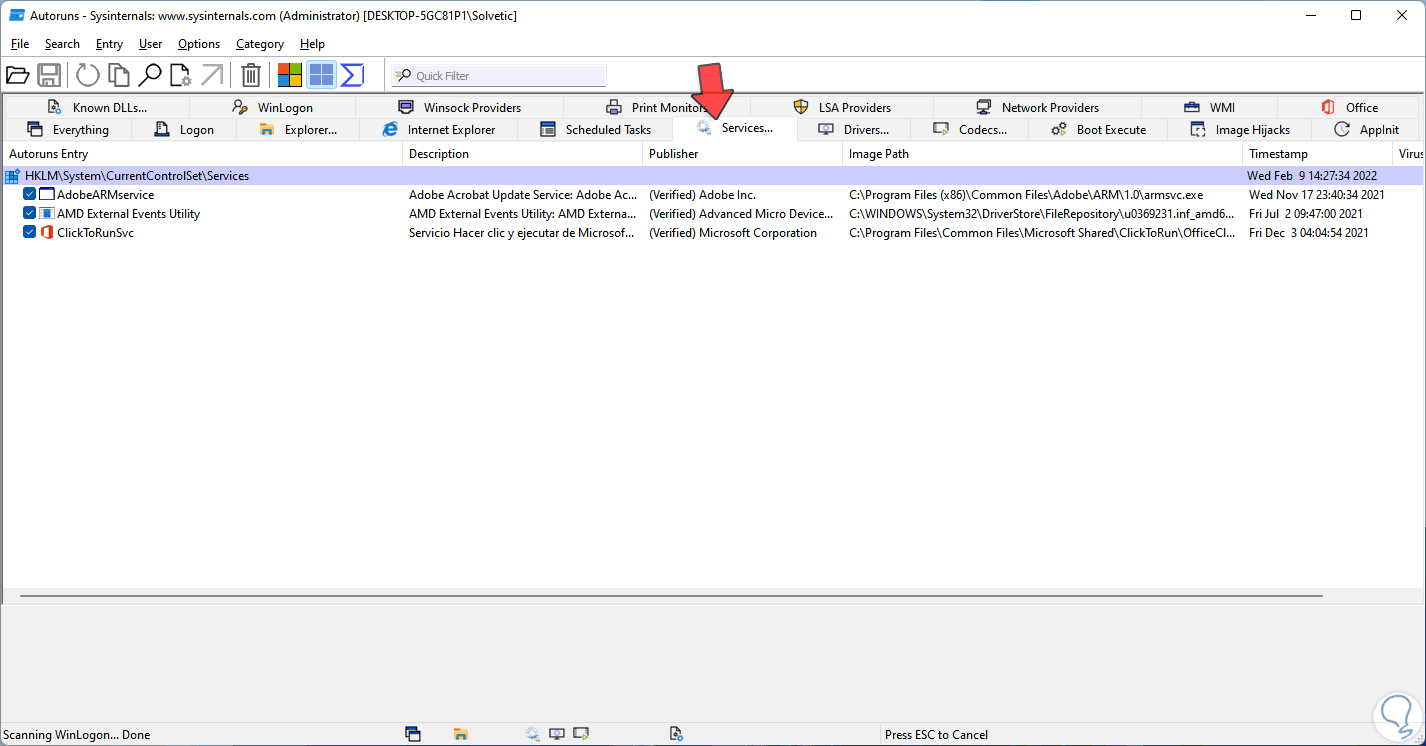Screen dimensions: 1426x746
Task: Click the "Fri Jul 2 09:47:00 2021" timestamp
Action: pos(1306,214)
